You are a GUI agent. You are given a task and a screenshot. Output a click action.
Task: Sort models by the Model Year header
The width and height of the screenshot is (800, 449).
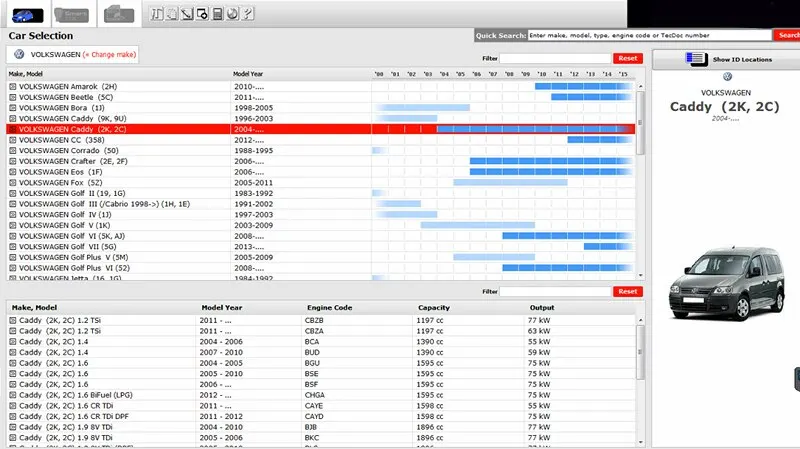click(x=248, y=74)
